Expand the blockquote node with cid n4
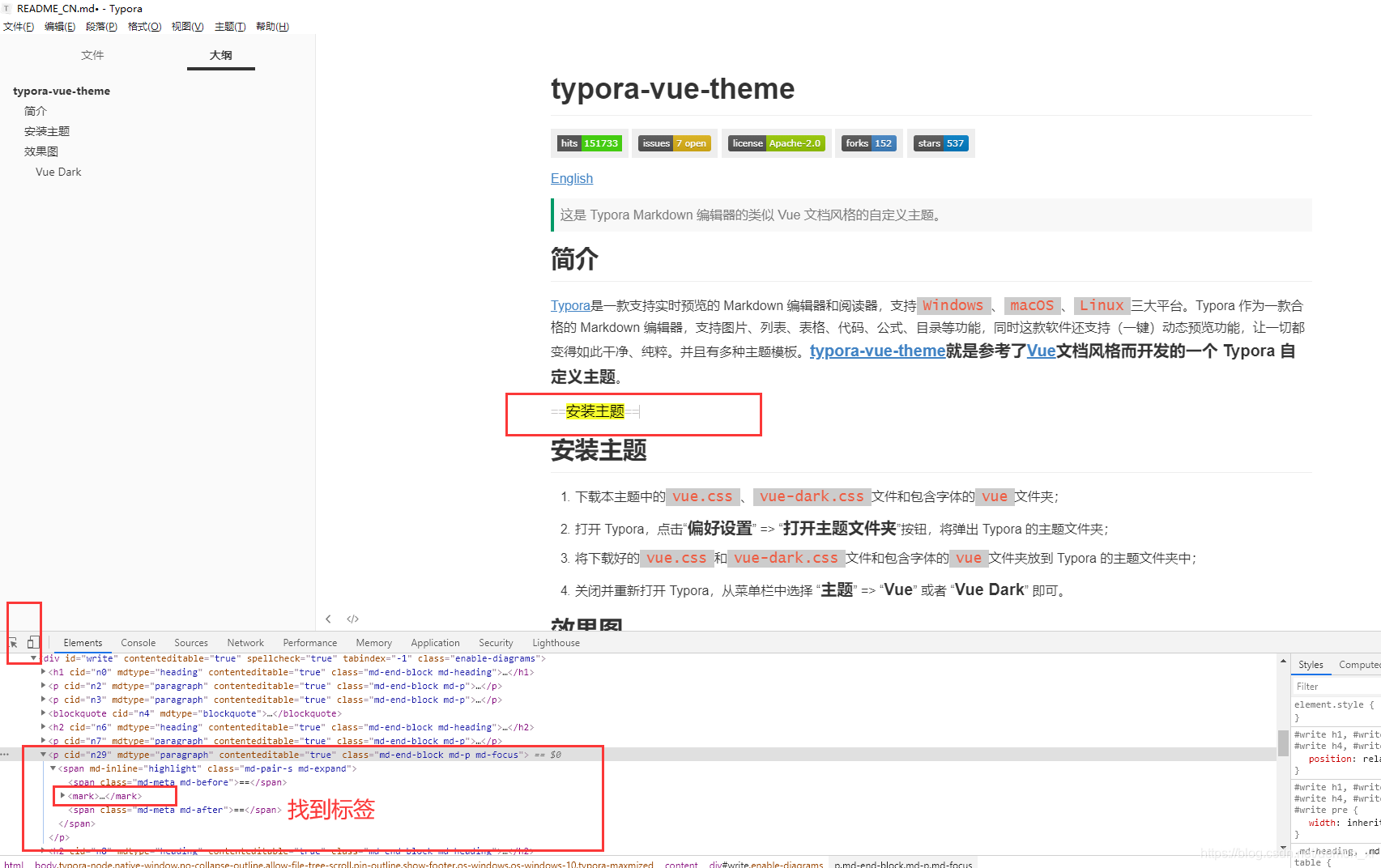Image resolution: width=1381 pixels, height=868 pixels. (43, 713)
